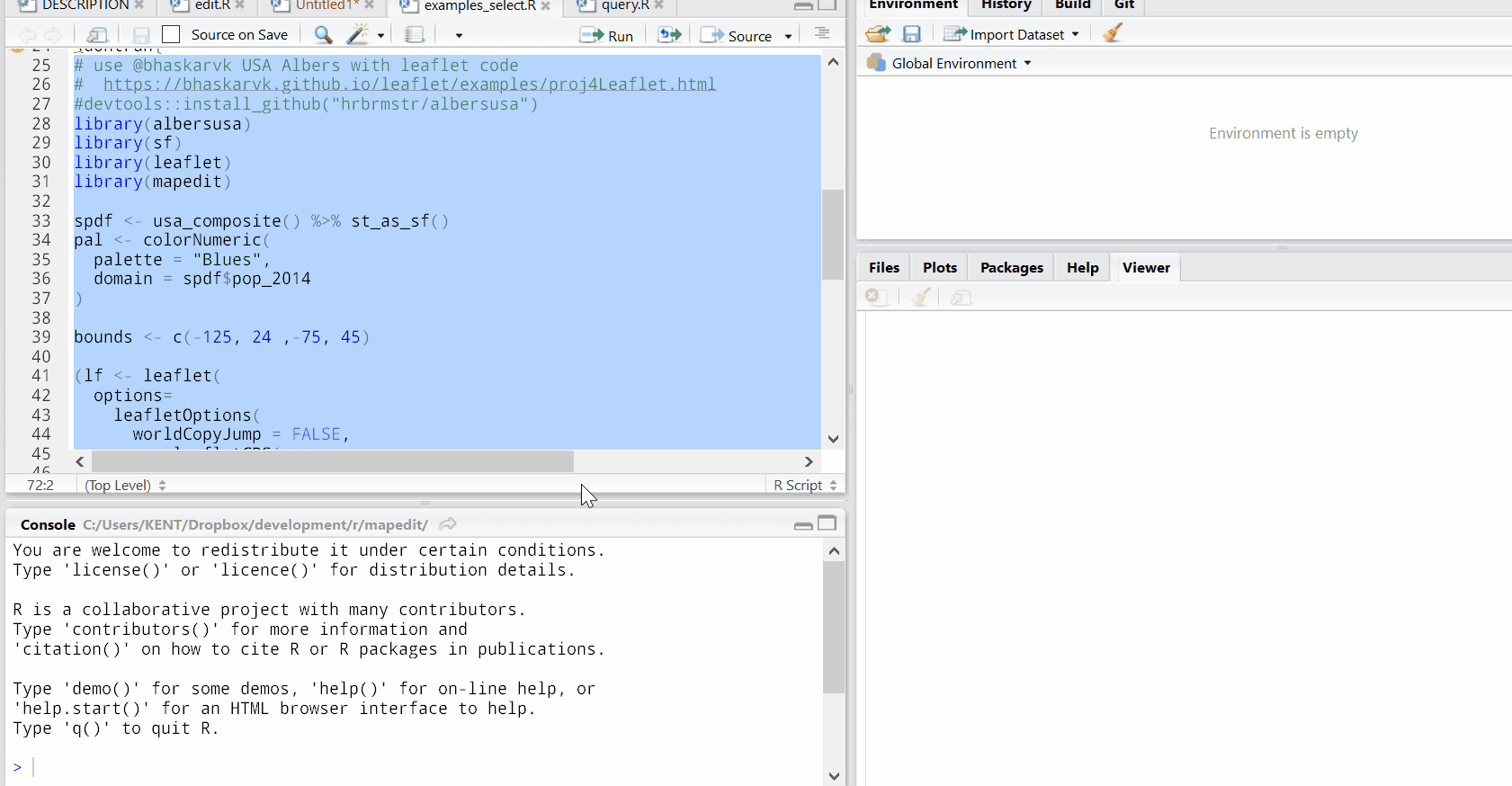The height and width of the screenshot is (786, 1512).
Task: Show editor in new window icon
Action: click(97, 35)
